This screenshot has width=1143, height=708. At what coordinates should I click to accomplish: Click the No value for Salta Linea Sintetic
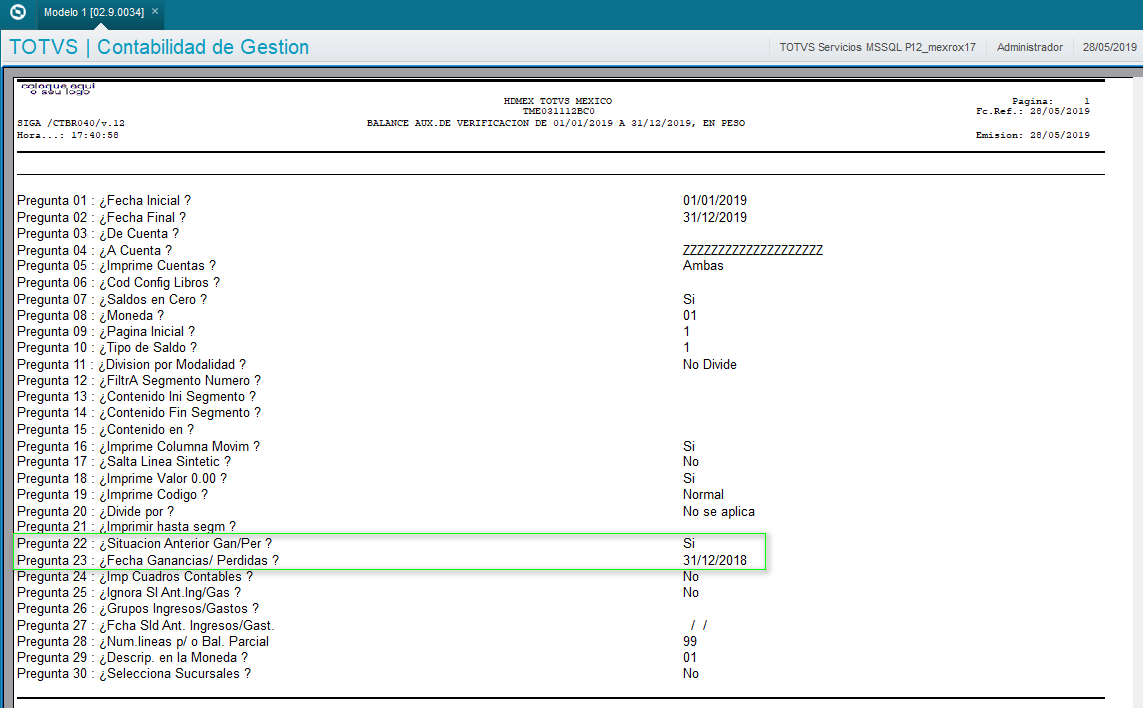[x=690, y=462]
